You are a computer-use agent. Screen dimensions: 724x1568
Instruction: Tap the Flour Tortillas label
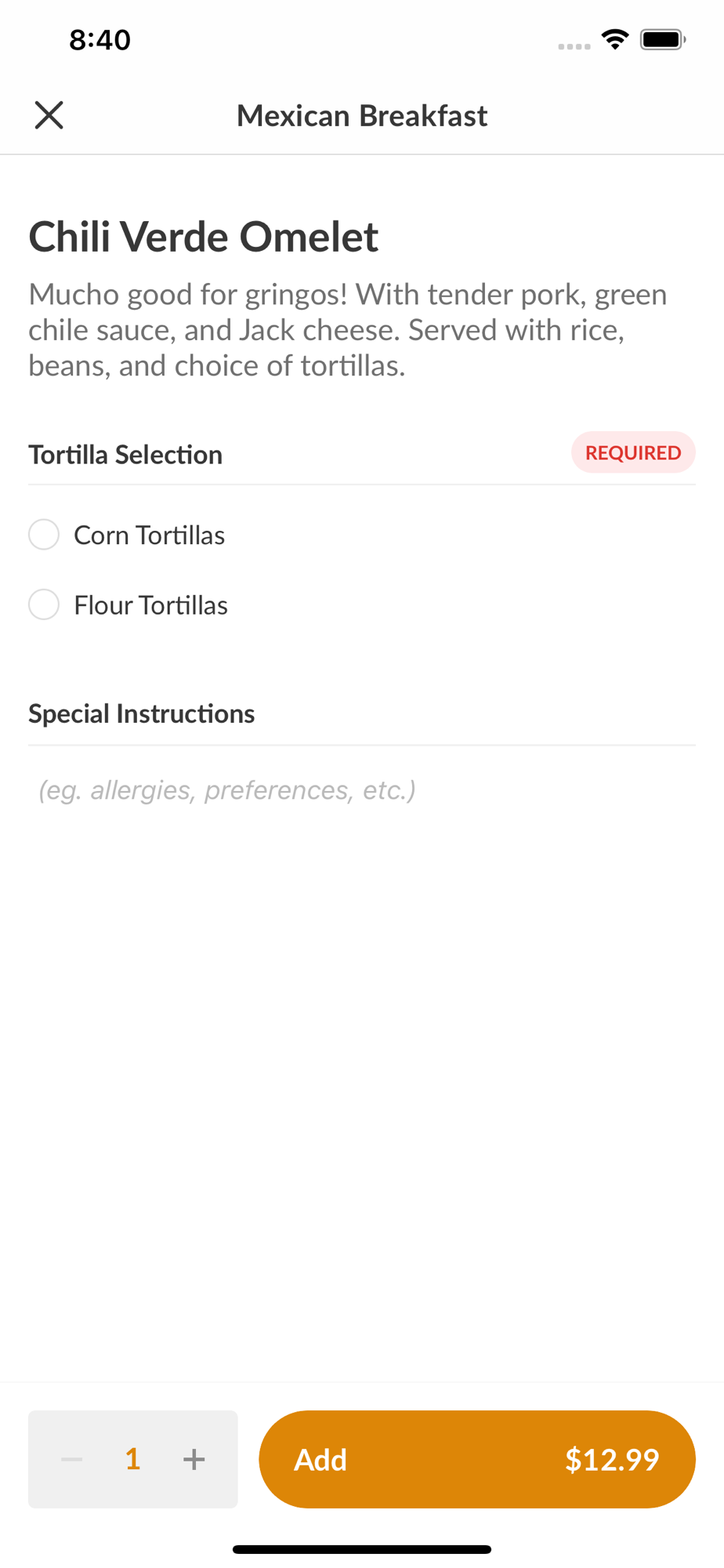coord(150,605)
